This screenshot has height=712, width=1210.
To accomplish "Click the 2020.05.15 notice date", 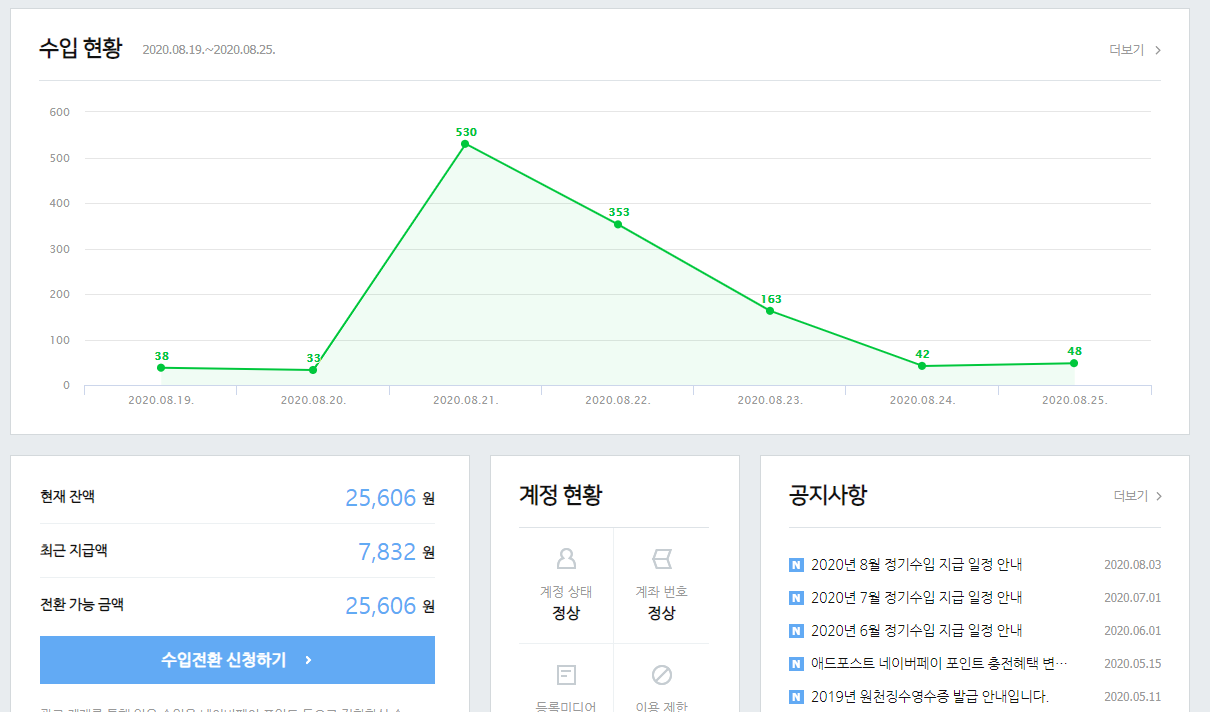I will 1133,664.
